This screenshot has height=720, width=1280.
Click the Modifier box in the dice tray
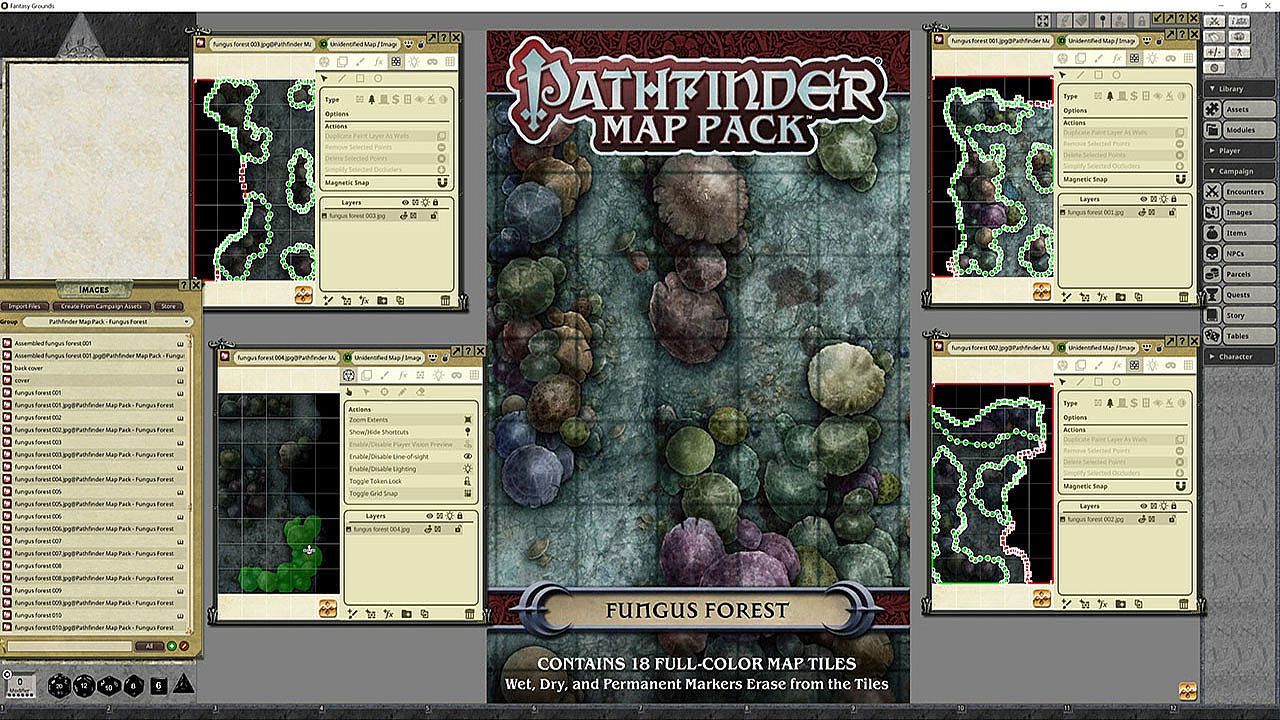tap(20, 685)
